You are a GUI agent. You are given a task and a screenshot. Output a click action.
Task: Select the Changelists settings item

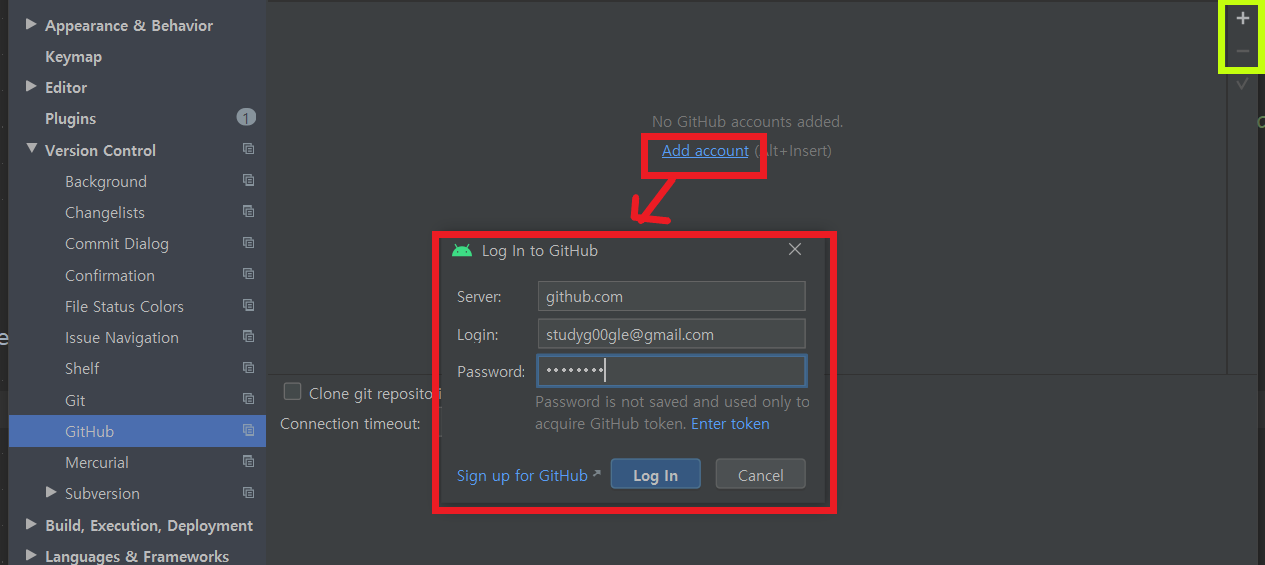click(x=105, y=213)
